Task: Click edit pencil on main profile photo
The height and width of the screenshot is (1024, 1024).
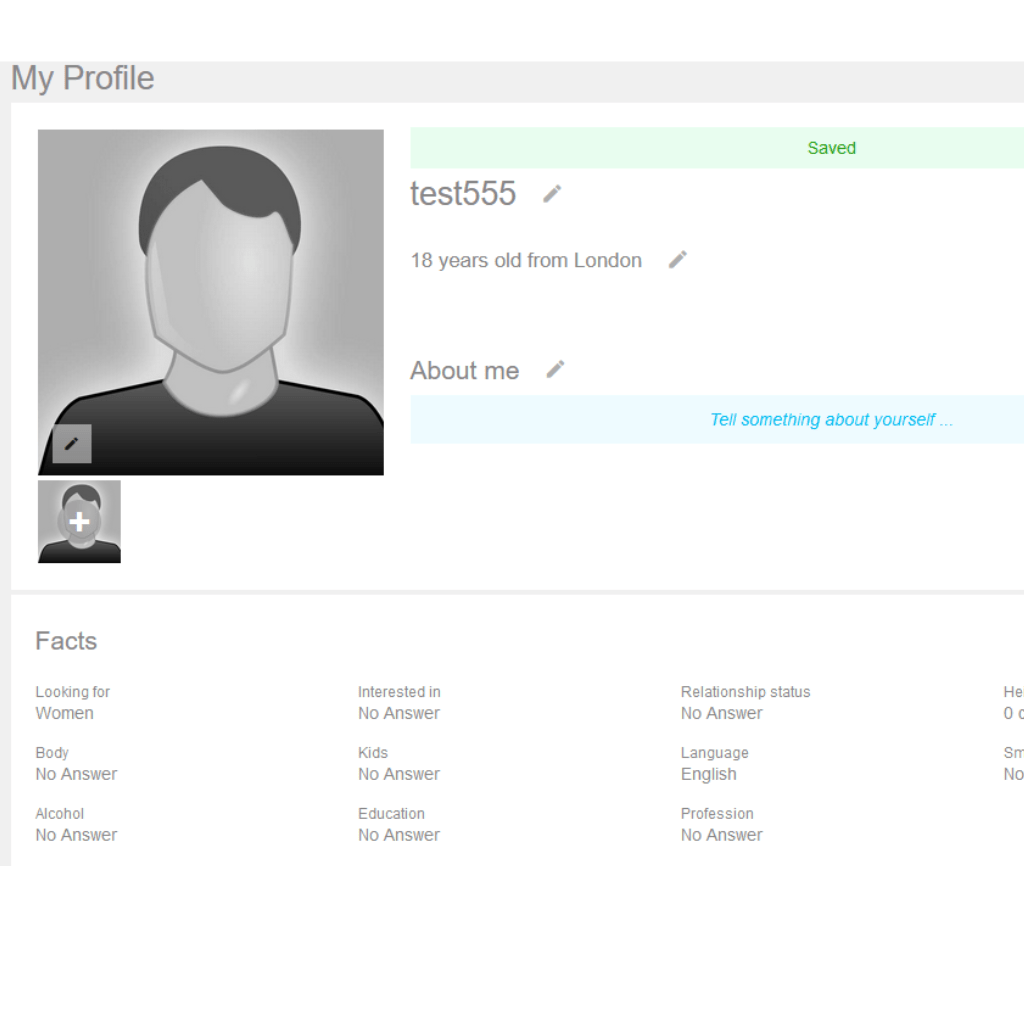Action: (72, 443)
